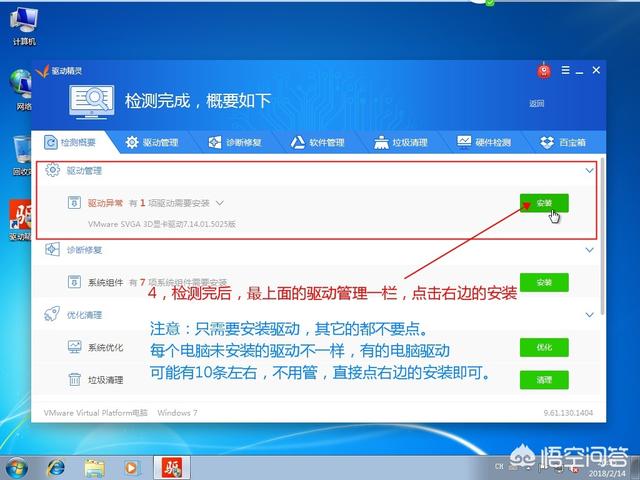Click the 清理 button for 垃圾清理

coord(544,380)
